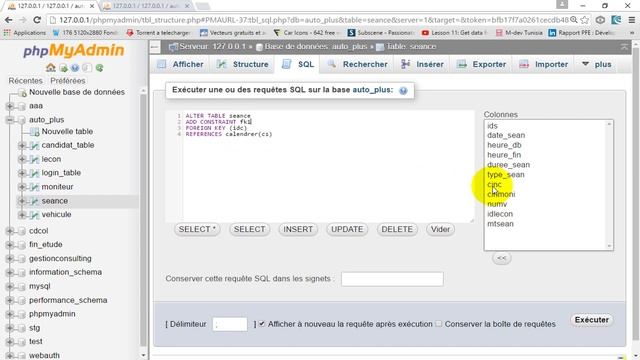Switch to Afficher tab
The height and width of the screenshot is (360, 640).
[x=180, y=64]
